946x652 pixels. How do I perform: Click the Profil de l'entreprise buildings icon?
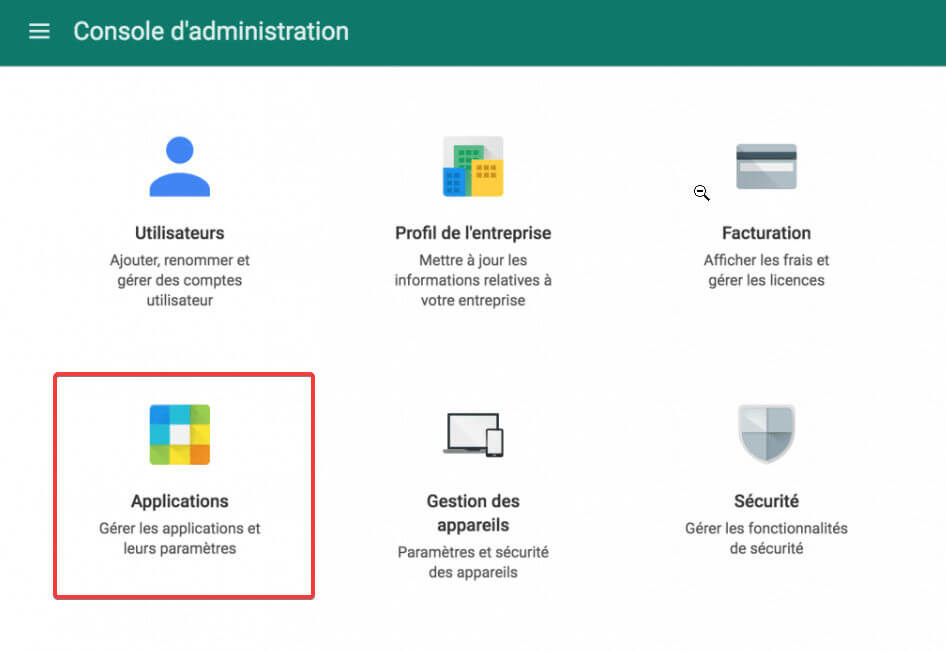(x=473, y=166)
